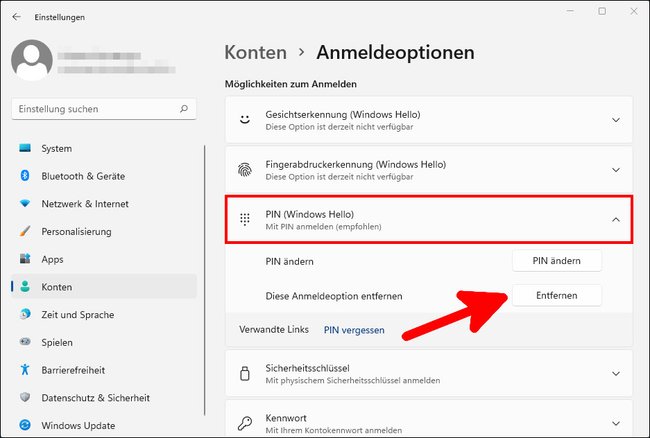This screenshot has height=438, width=650.
Task: Click the Mit PIN anmelden (empfohlen) text
Action: 323,227
